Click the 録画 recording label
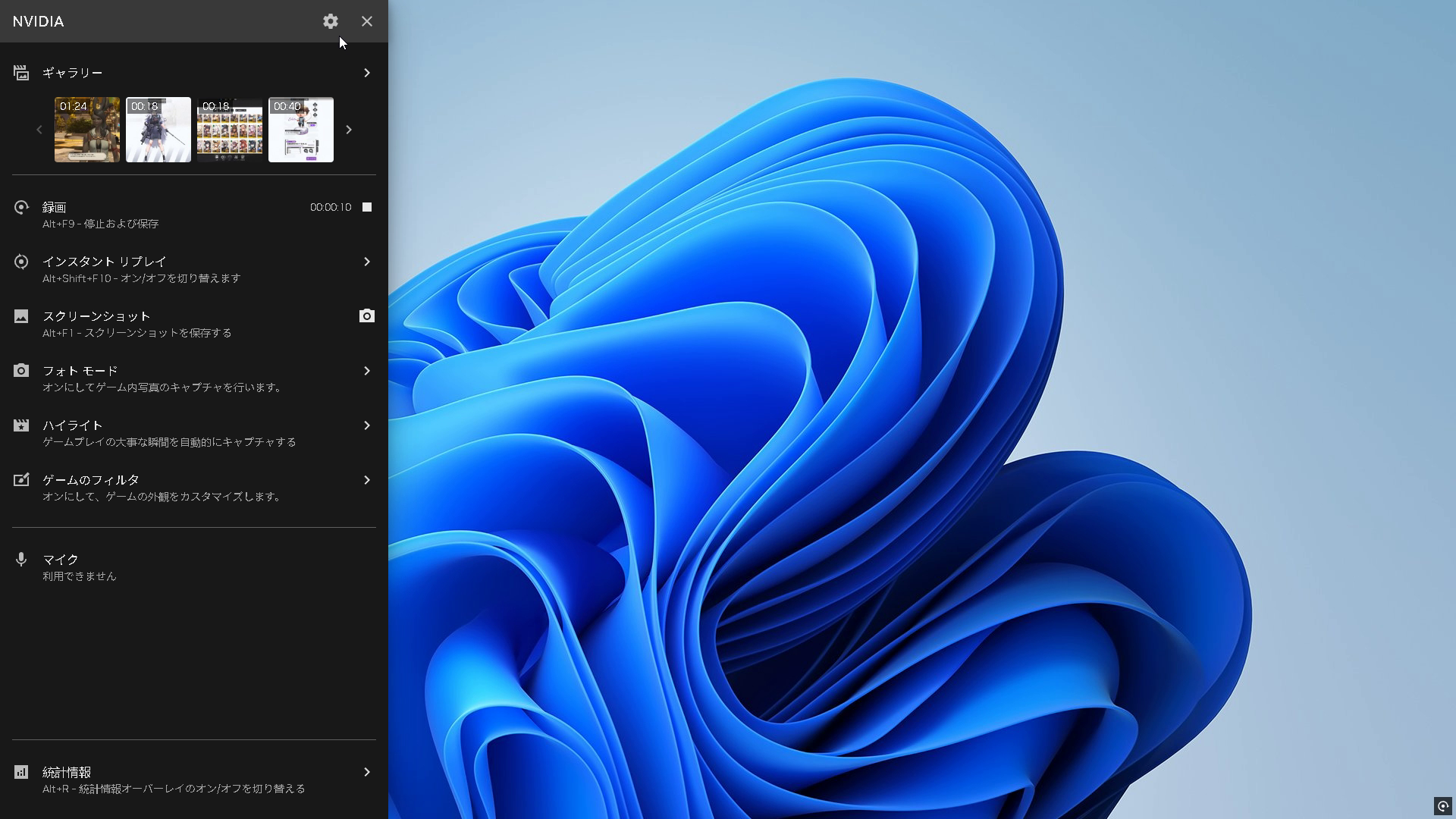This screenshot has width=1456, height=819. tap(55, 207)
